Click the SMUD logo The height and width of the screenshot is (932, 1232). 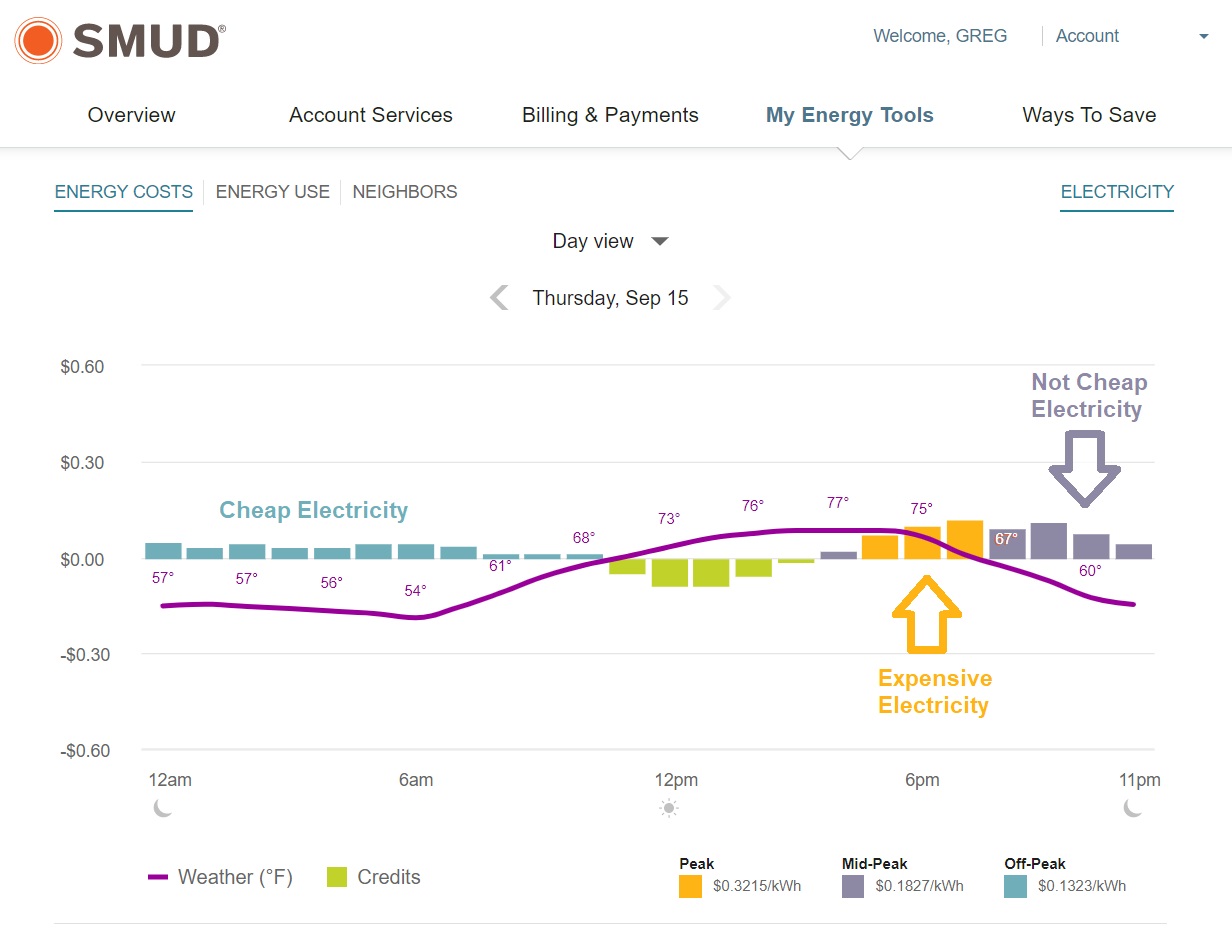[120, 41]
